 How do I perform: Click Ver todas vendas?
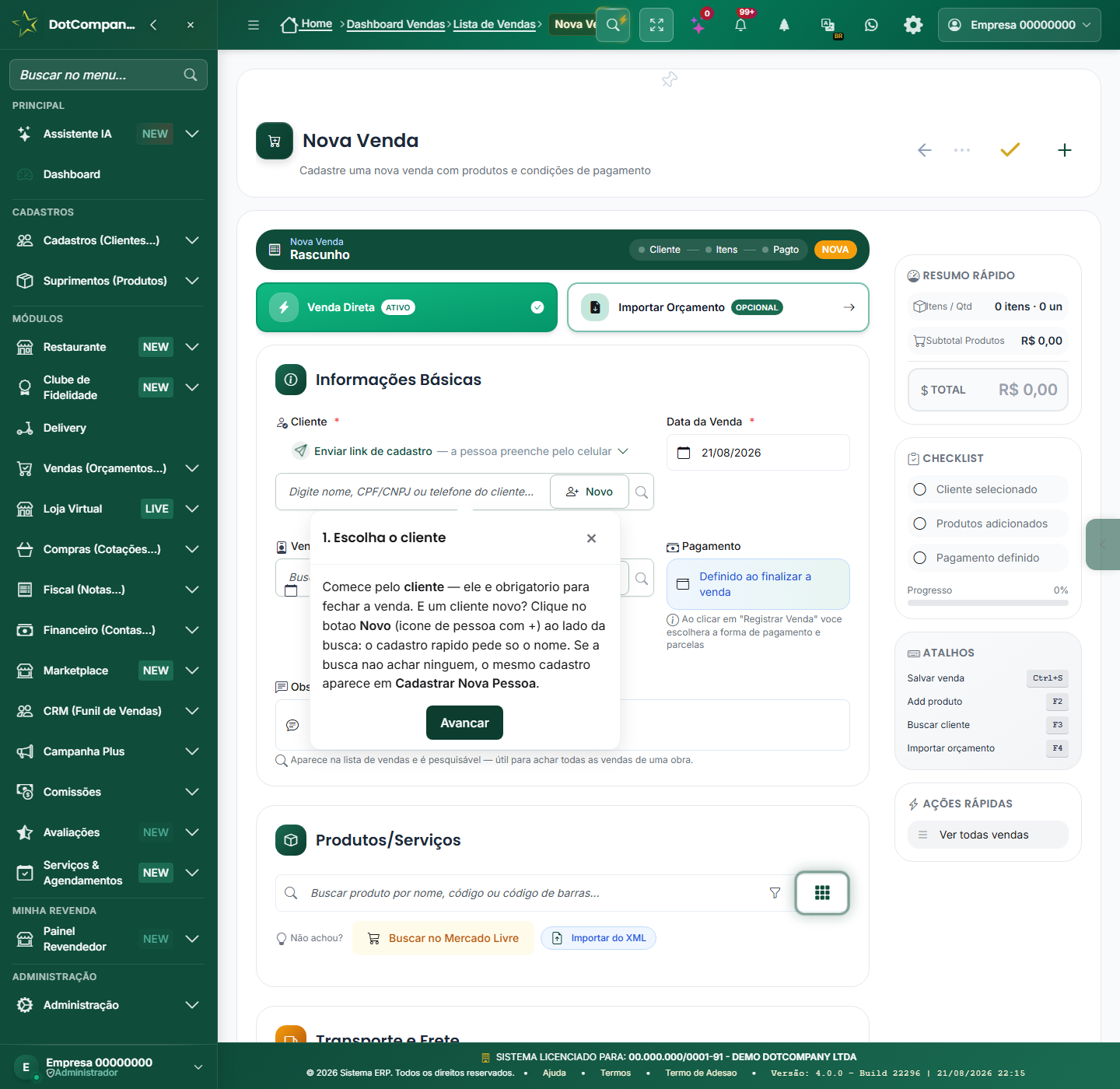pyautogui.click(x=988, y=835)
